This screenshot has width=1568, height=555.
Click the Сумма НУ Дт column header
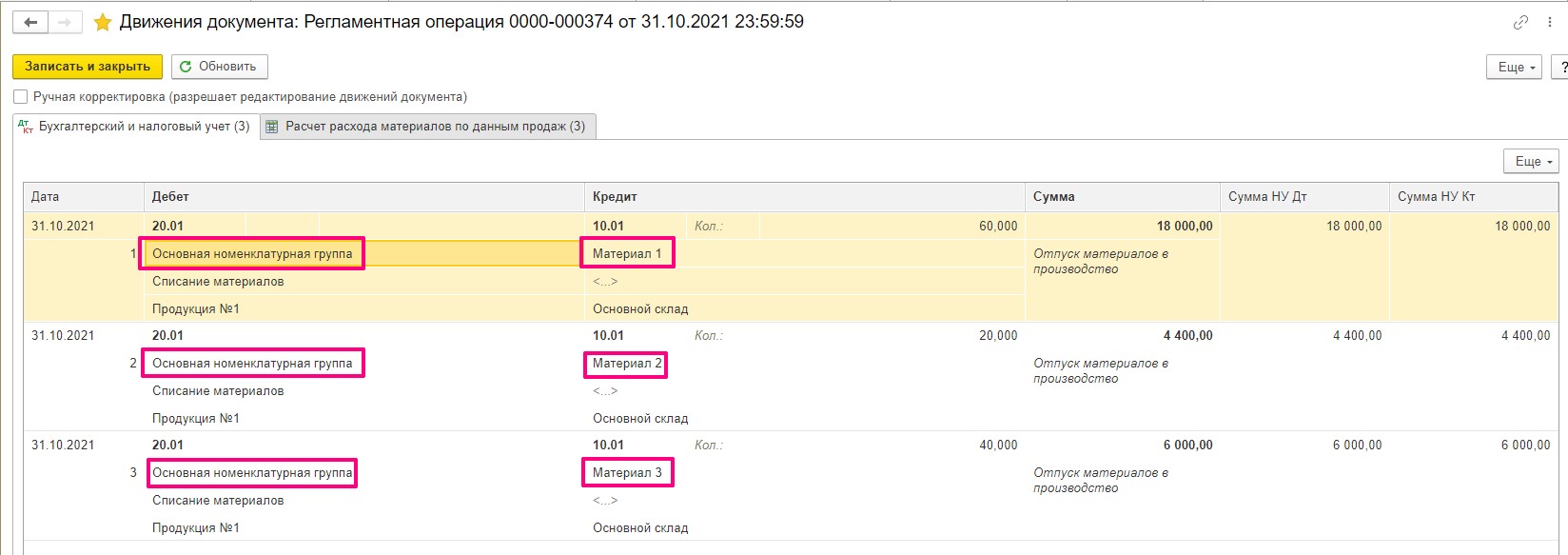[x=1304, y=197]
